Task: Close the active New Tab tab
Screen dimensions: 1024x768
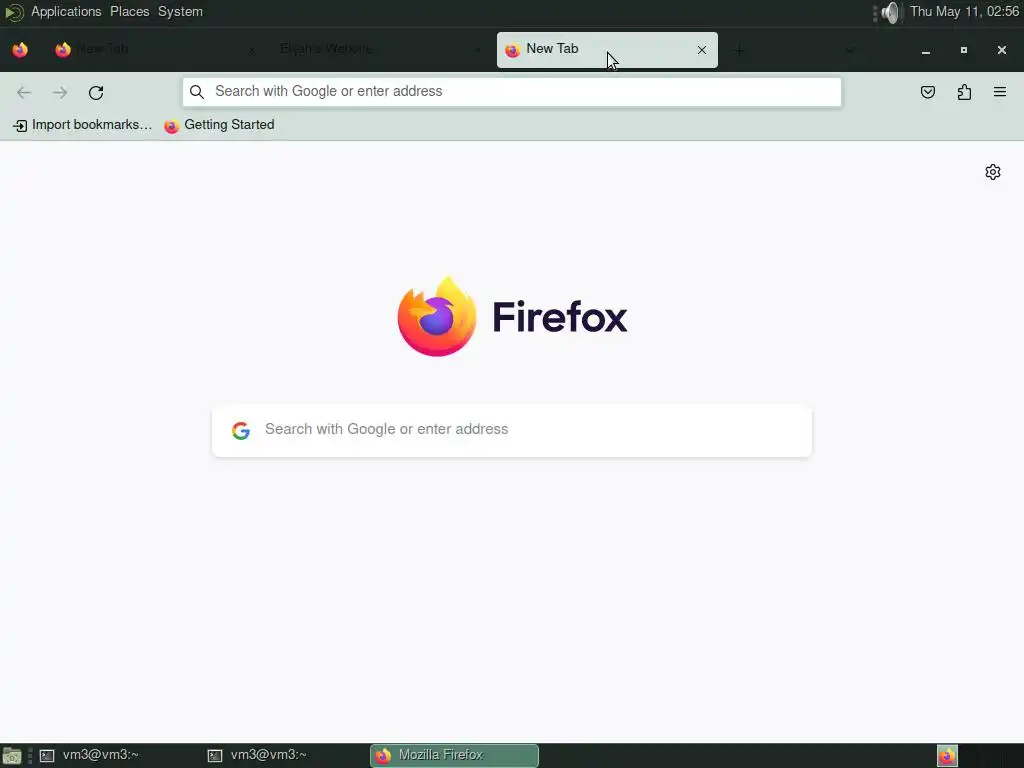Action: [702, 50]
